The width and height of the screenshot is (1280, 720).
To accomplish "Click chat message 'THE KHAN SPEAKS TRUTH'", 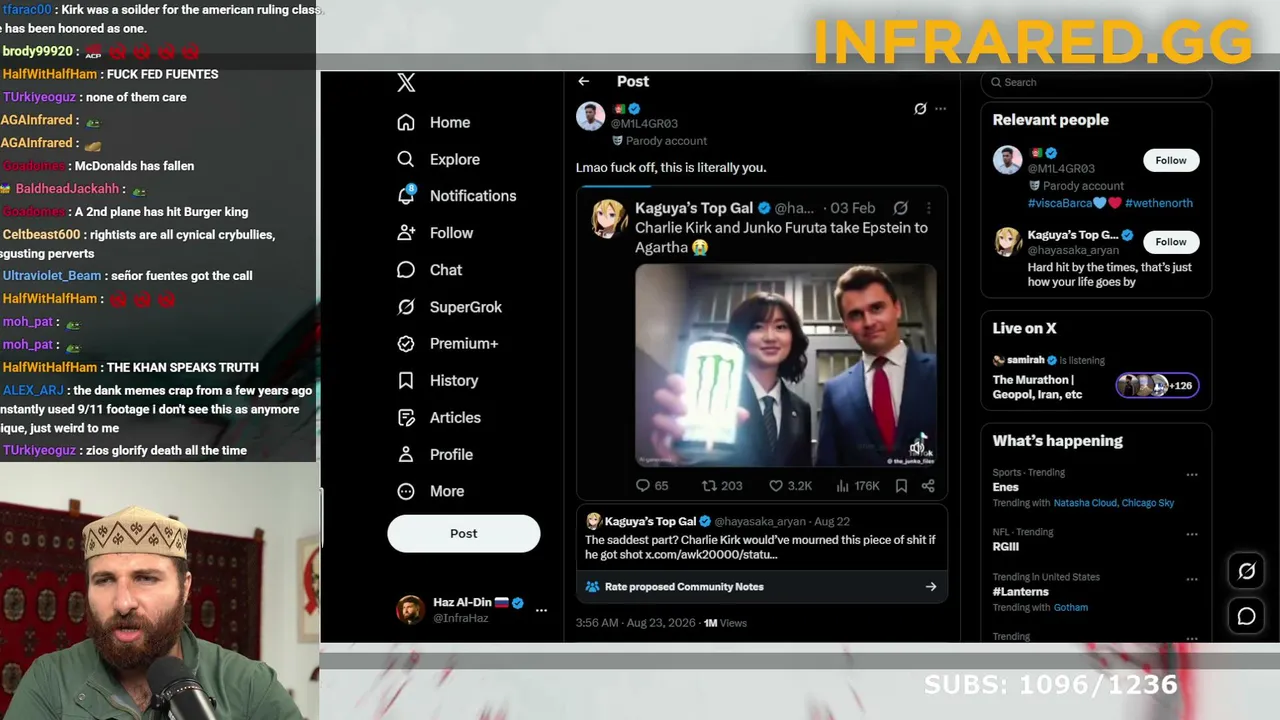I will [183, 367].
